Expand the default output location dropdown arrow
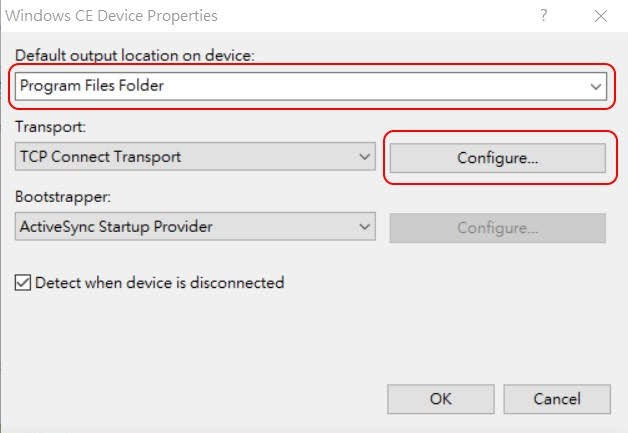628x433 pixels. 596,86
